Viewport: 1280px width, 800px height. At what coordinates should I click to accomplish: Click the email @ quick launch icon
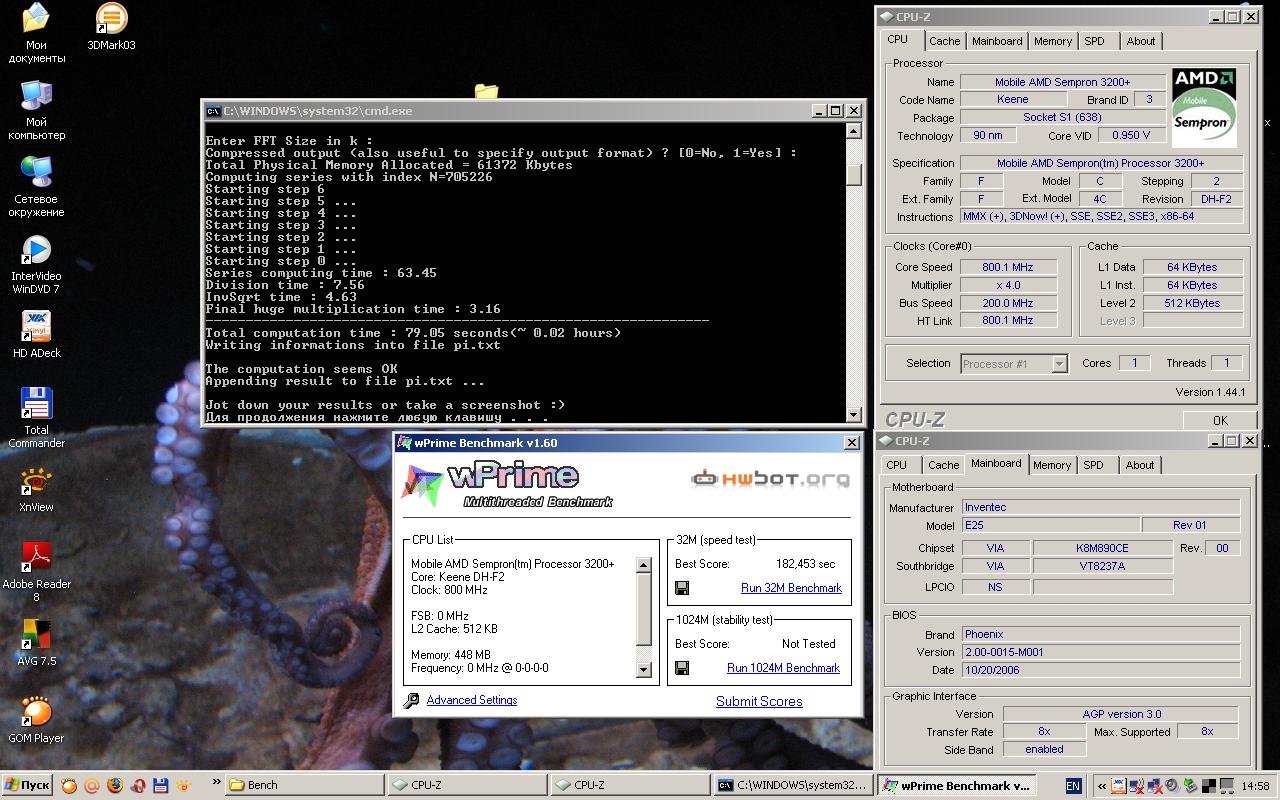click(92, 786)
